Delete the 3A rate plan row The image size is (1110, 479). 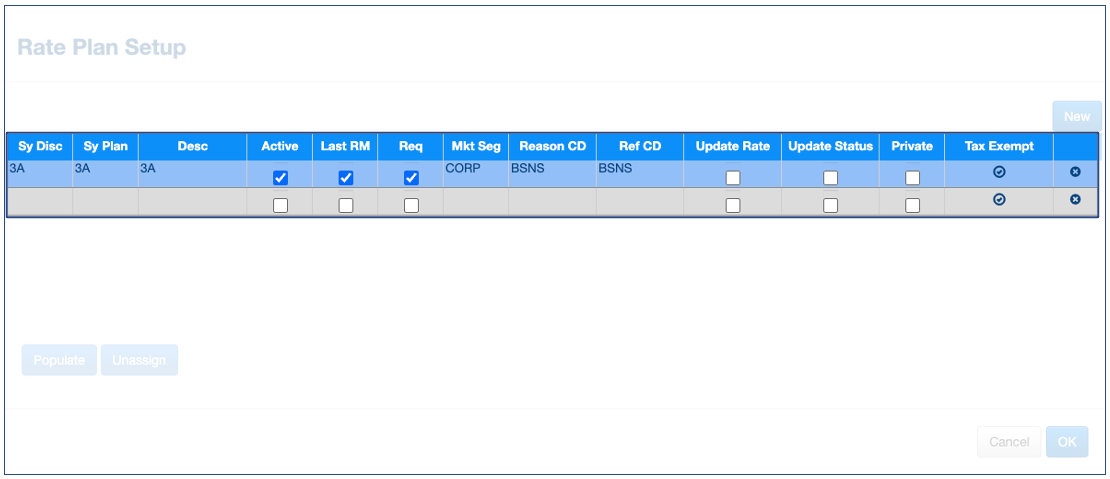1075,172
